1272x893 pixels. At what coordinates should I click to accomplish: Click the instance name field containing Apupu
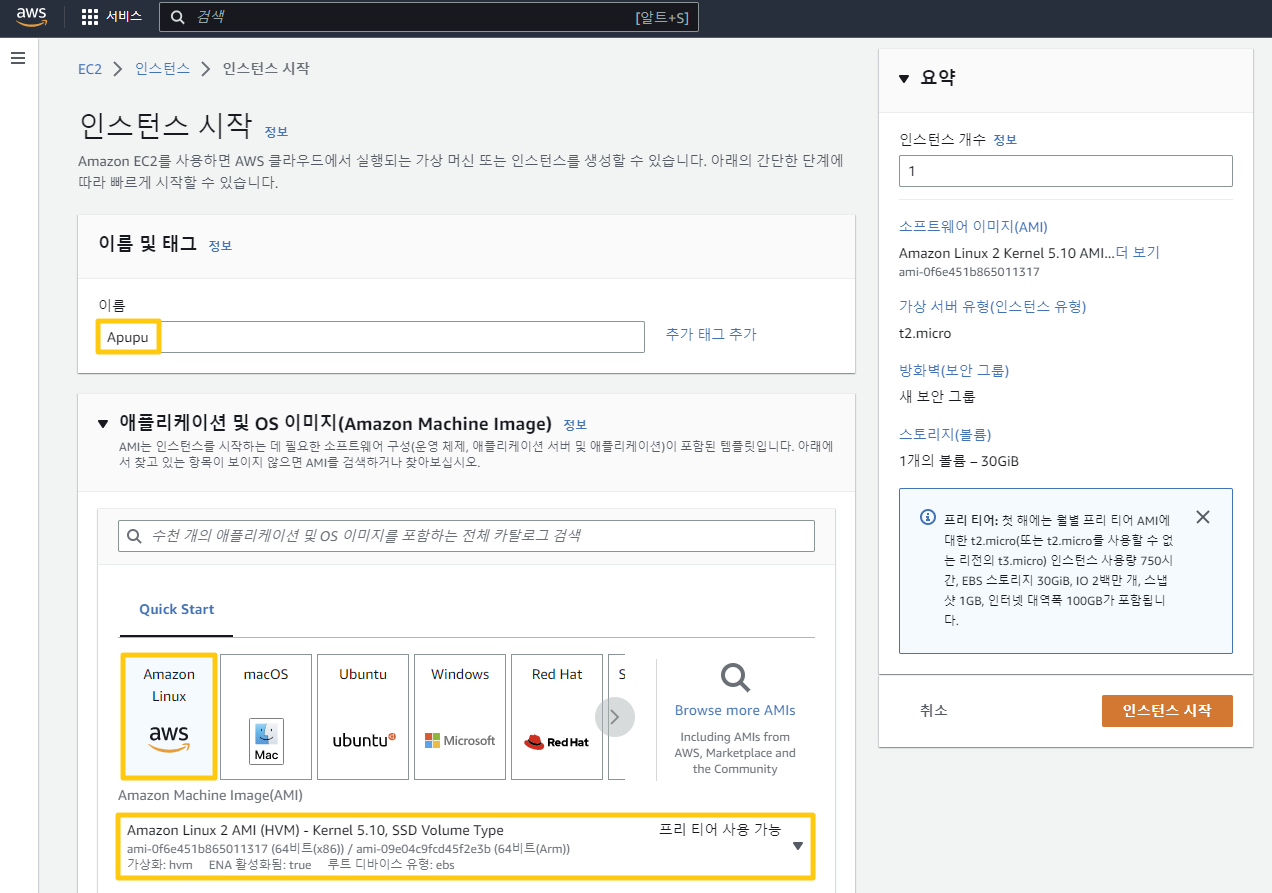pyautogui.click(x=371, y=337)
